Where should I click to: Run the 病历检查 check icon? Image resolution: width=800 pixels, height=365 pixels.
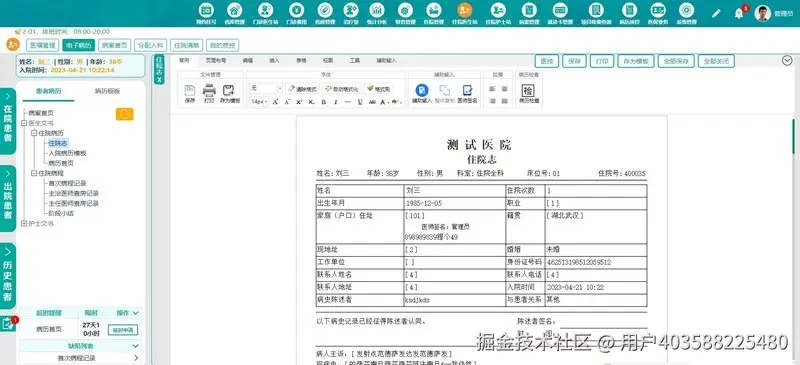(x=528, y=90)
